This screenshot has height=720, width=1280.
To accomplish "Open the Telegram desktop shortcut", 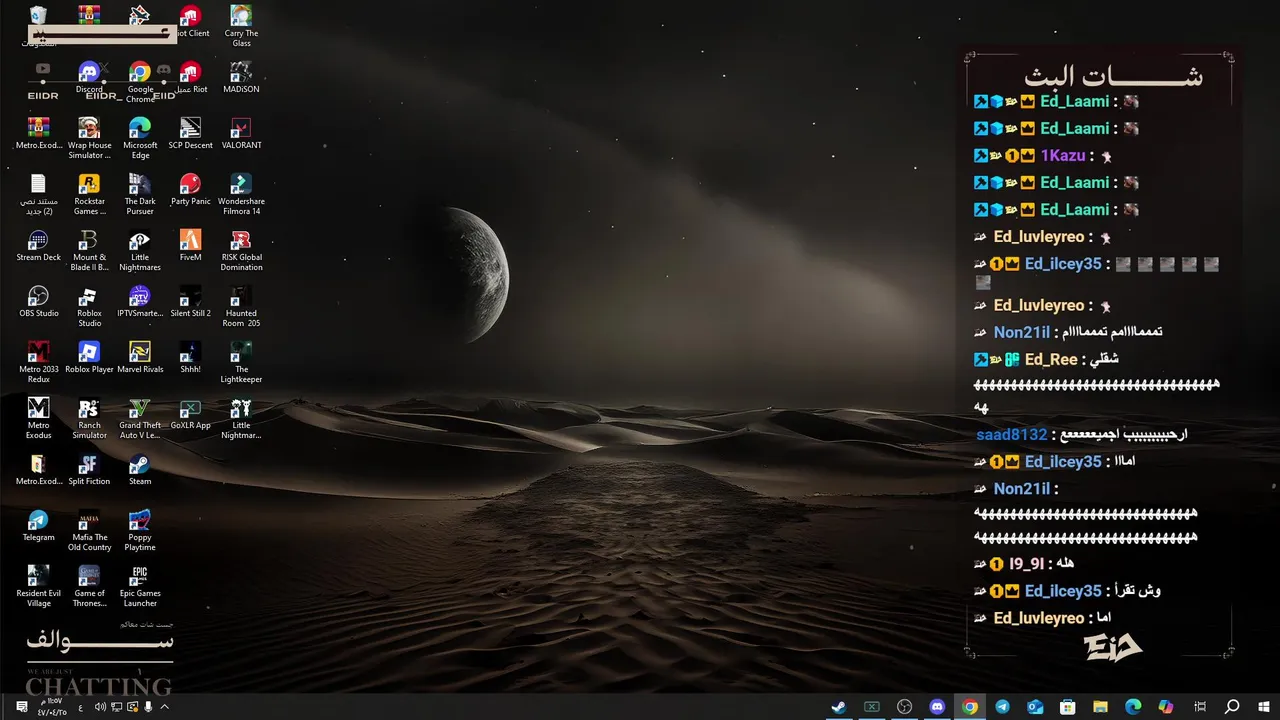I will [38, 525].
